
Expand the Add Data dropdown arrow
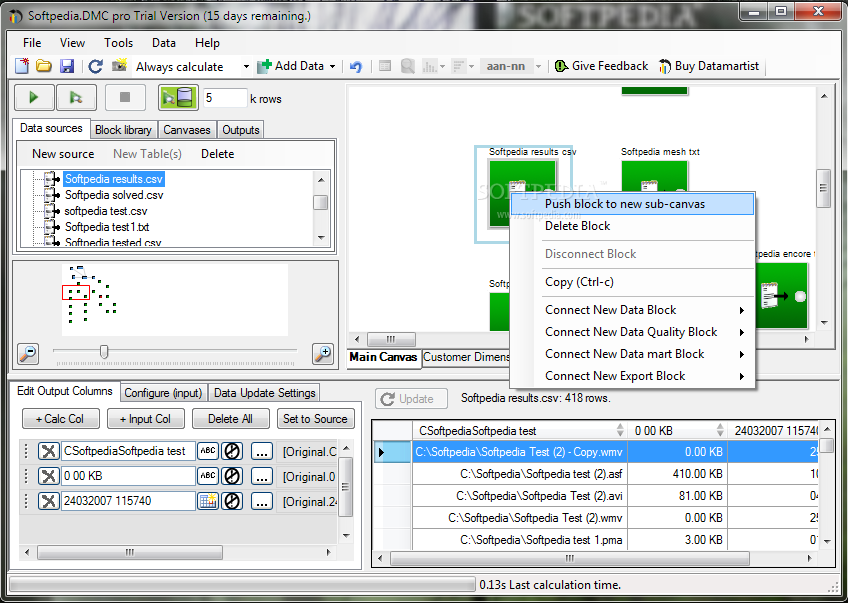pyautogui.click(x=332, y=67)
